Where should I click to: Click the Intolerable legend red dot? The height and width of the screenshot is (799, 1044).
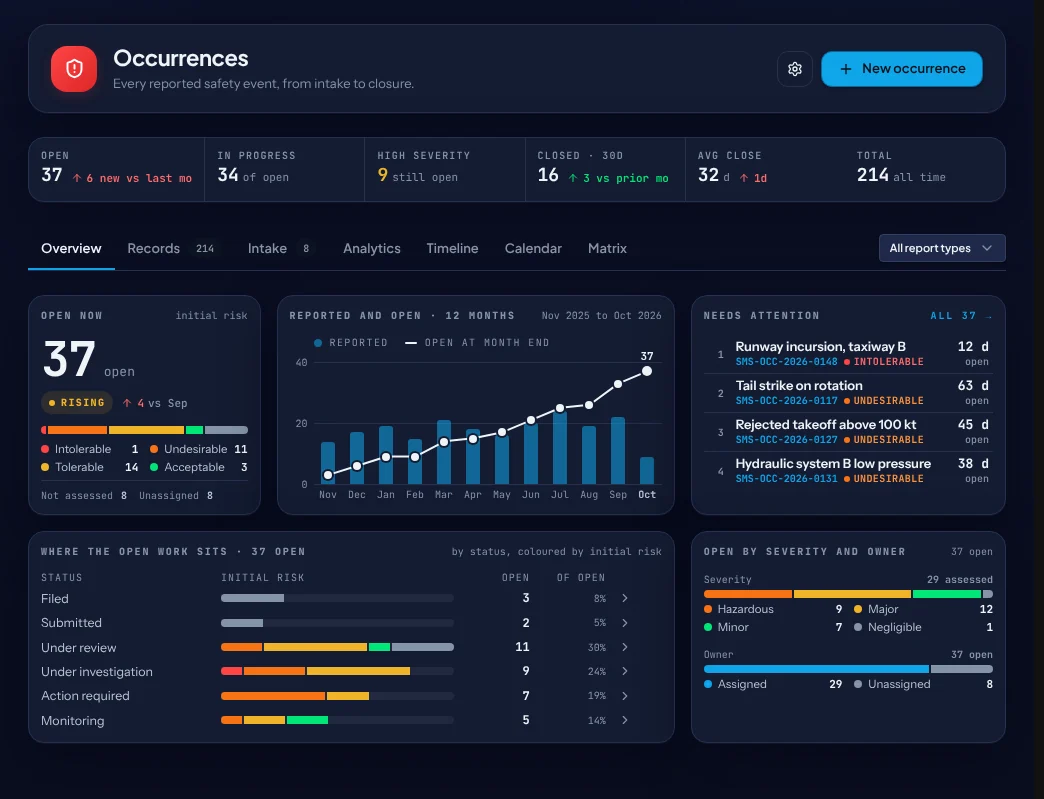45,449
